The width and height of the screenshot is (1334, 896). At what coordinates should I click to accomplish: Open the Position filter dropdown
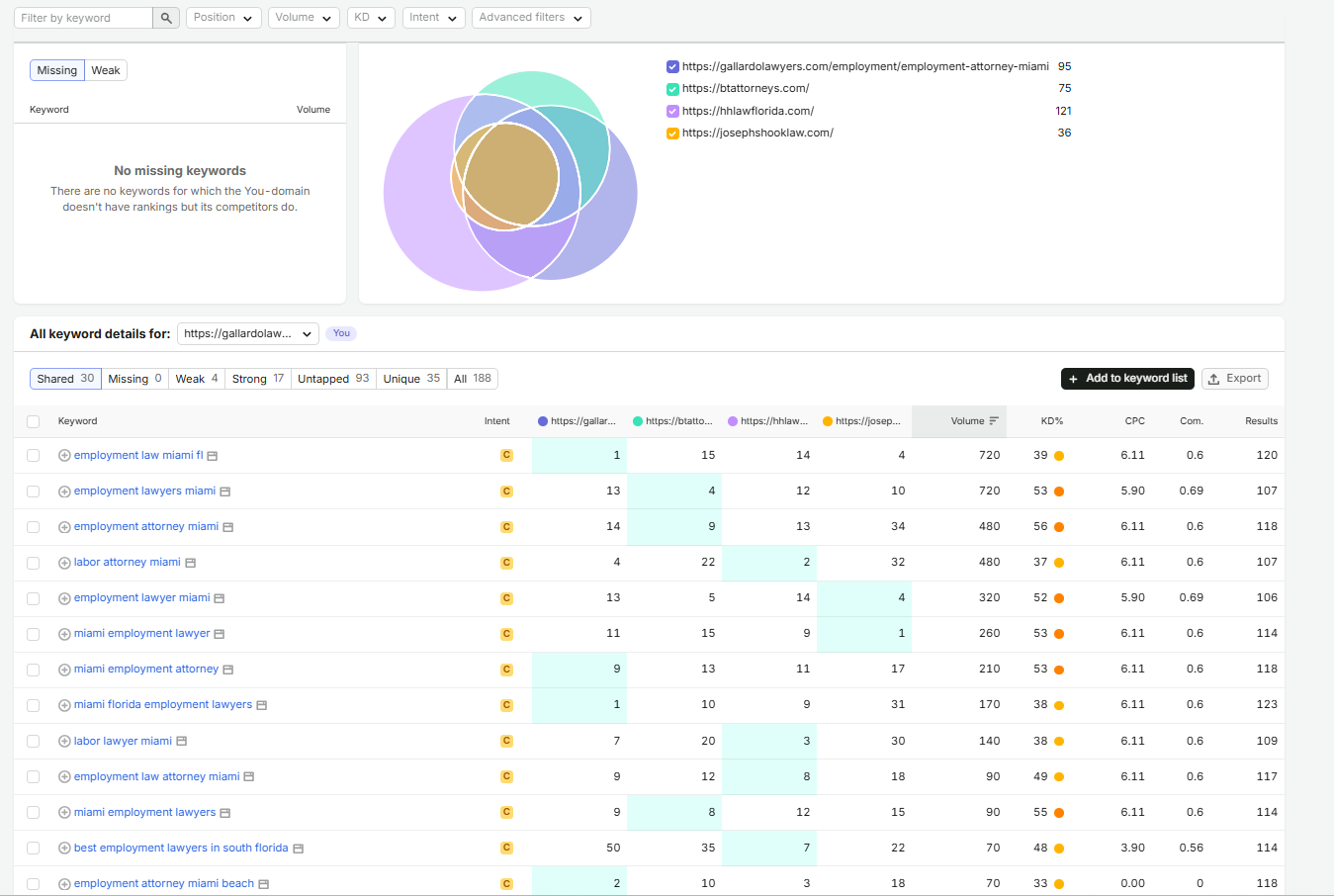tap(223, 18)
